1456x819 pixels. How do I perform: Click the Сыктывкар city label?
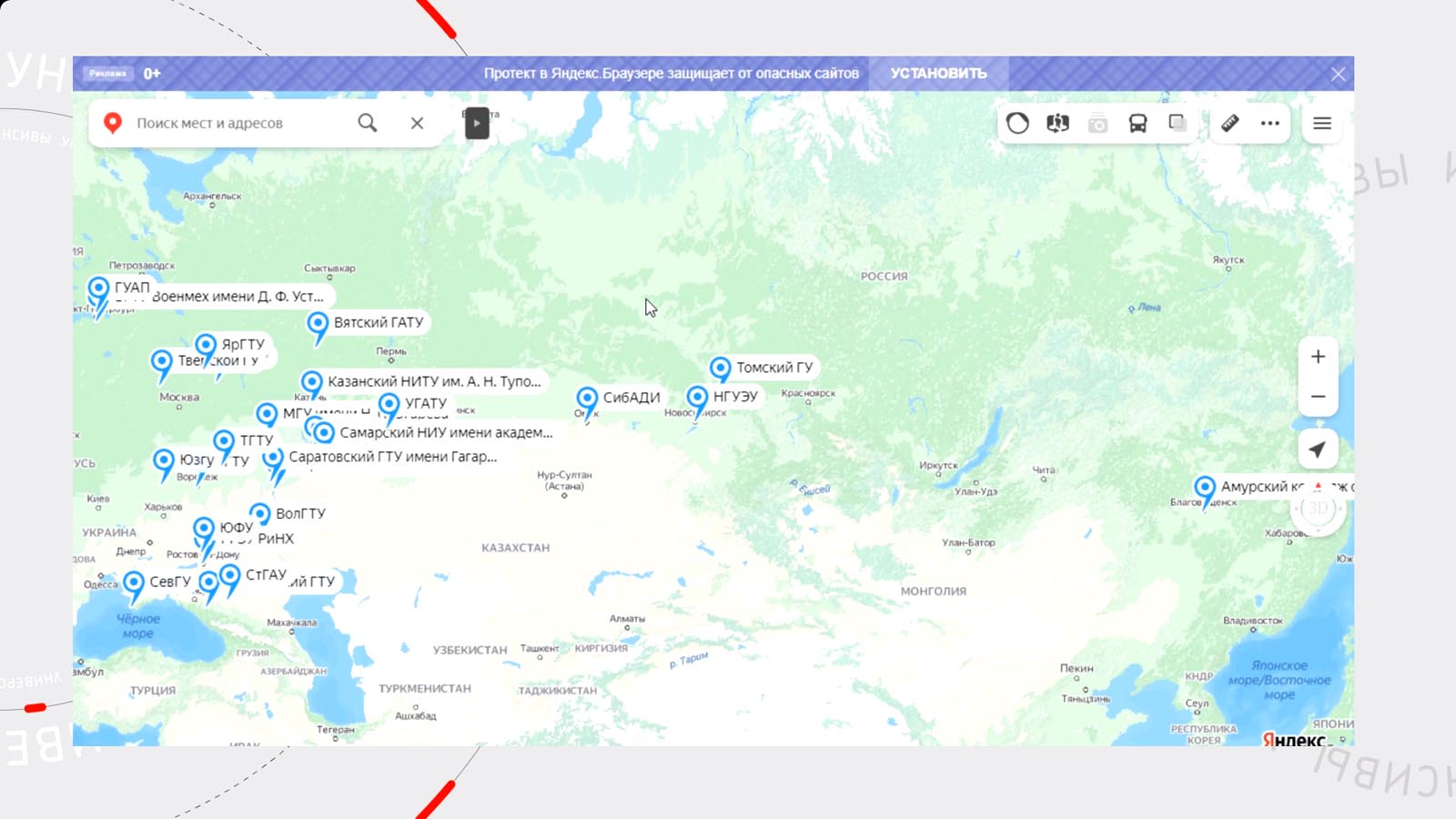coord(329,268)
